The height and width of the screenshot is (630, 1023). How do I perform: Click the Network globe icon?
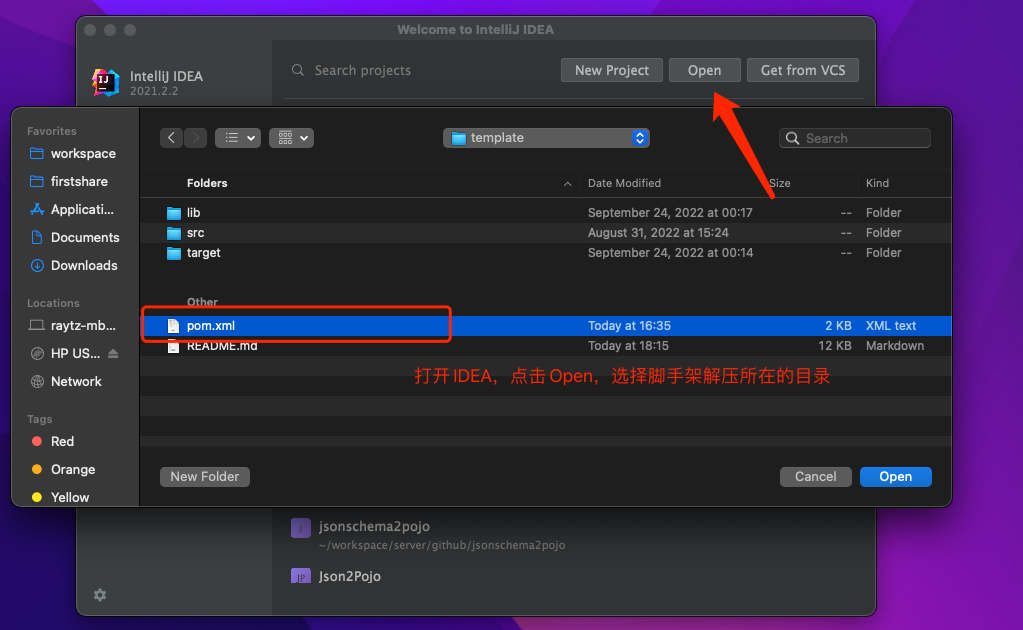(x=37, y=382)
